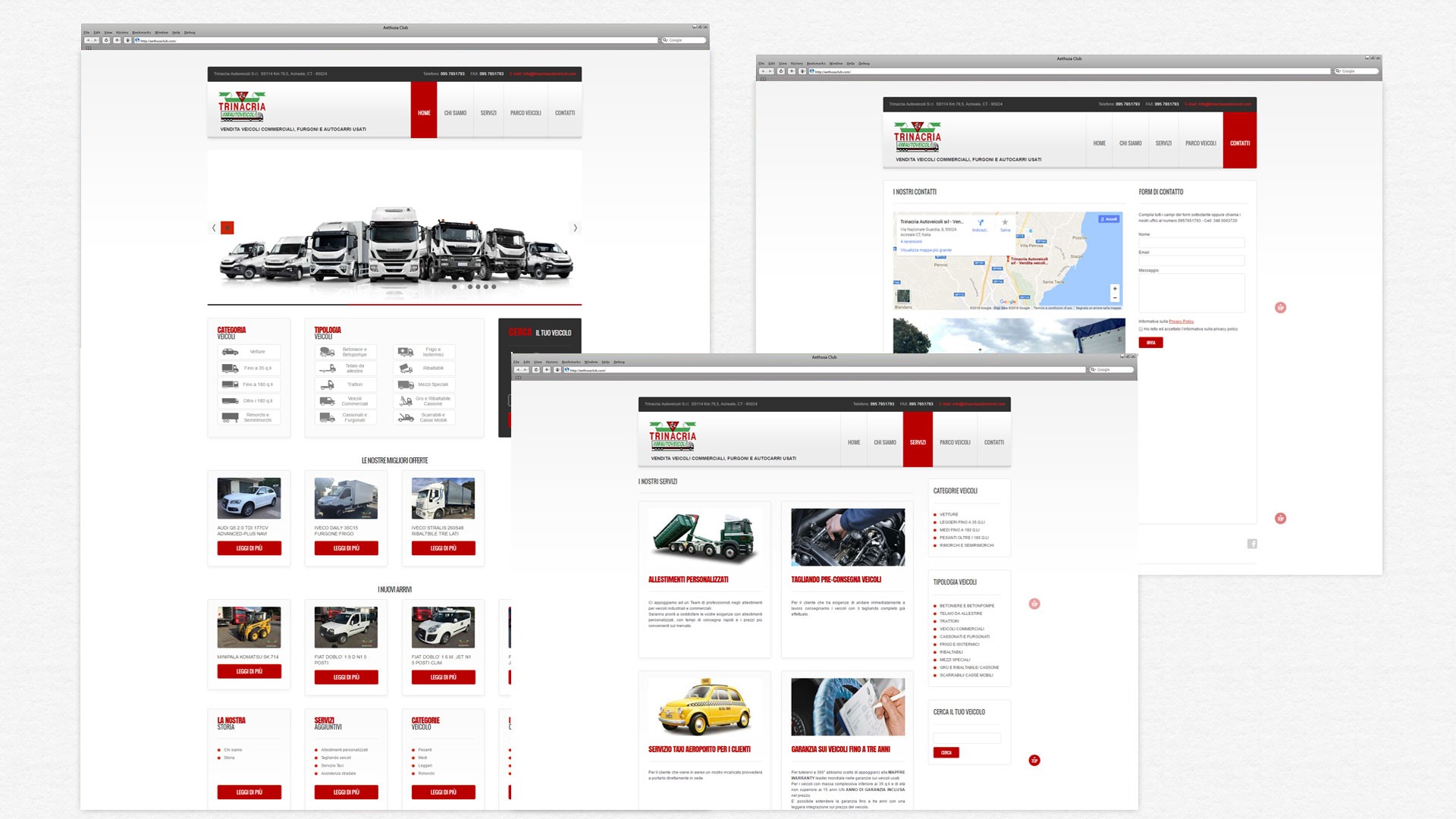Select Gru e Ribaltabile Cassone type
Viewport: 1456px width, 819px height.
[x=425, y=401]
